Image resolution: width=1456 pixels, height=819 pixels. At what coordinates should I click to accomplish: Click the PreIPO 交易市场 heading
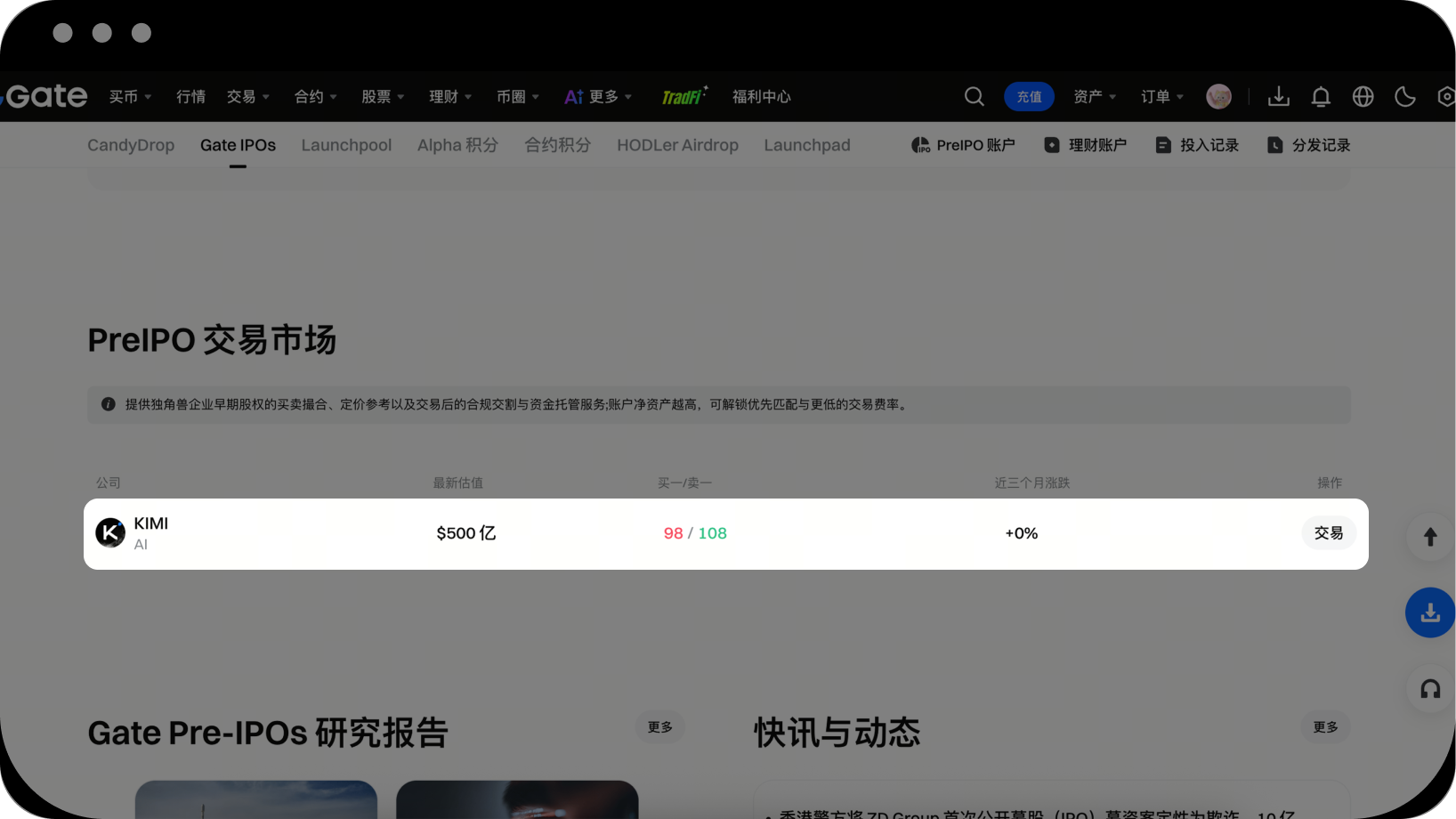coord(212,340)
